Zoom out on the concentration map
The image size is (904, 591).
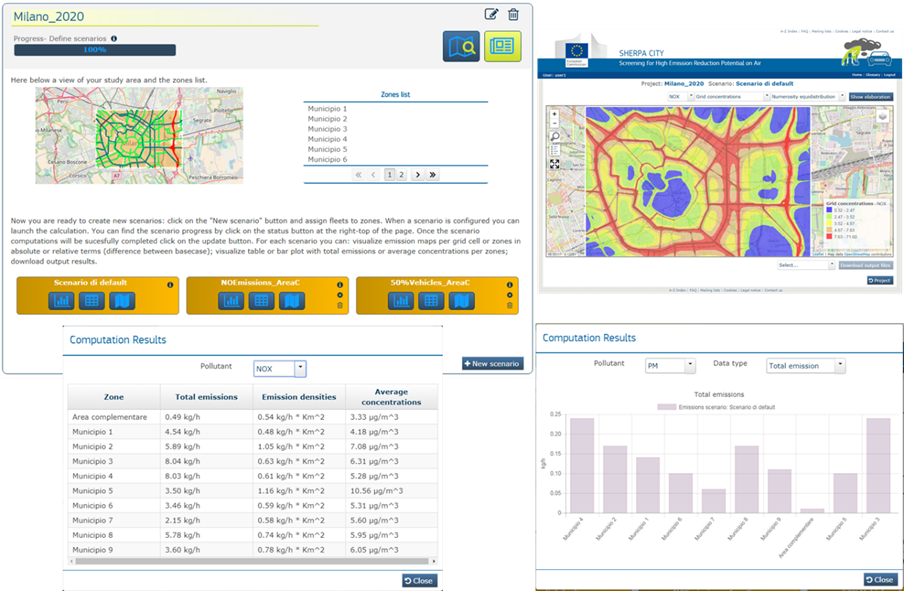pos(555,123)
